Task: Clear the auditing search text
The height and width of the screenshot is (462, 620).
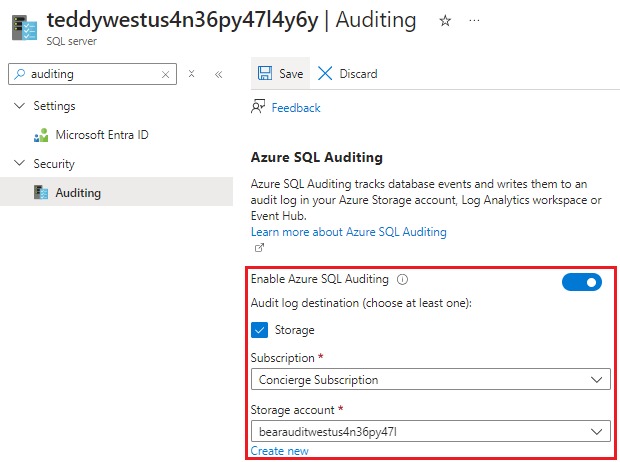Action: point(166,74)
